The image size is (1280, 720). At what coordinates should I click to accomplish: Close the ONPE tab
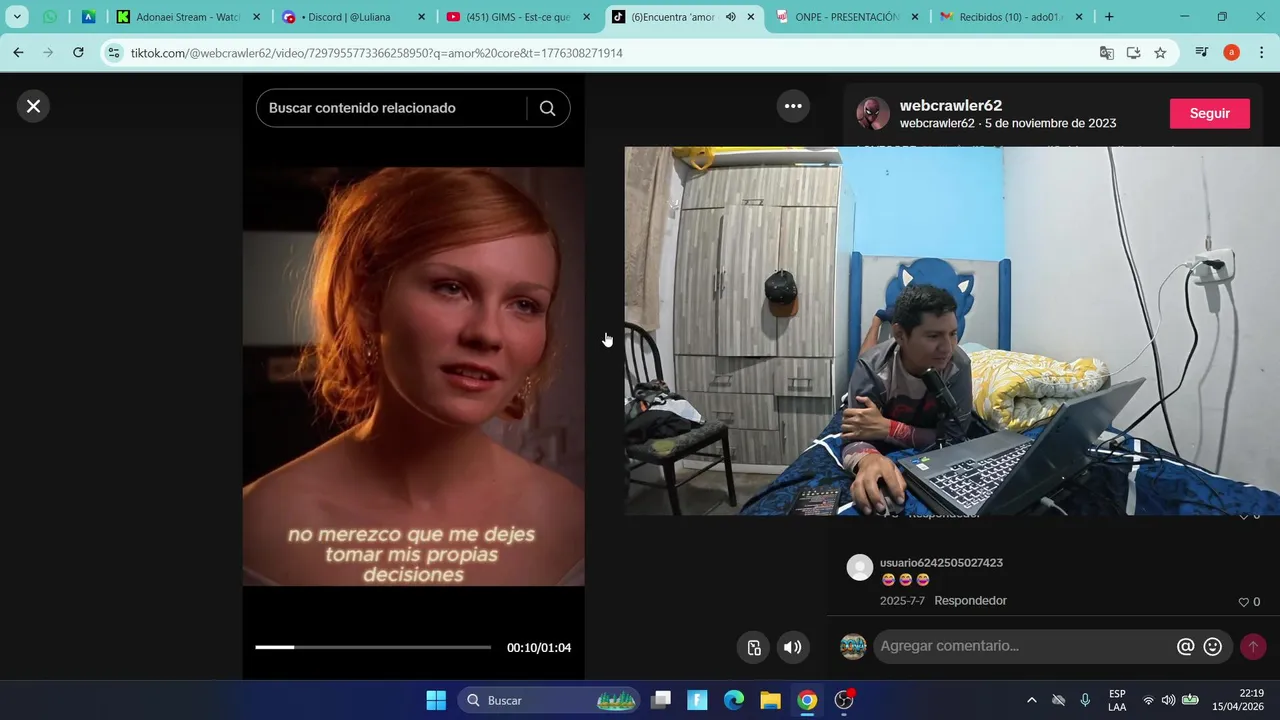[x=915, y=17]
